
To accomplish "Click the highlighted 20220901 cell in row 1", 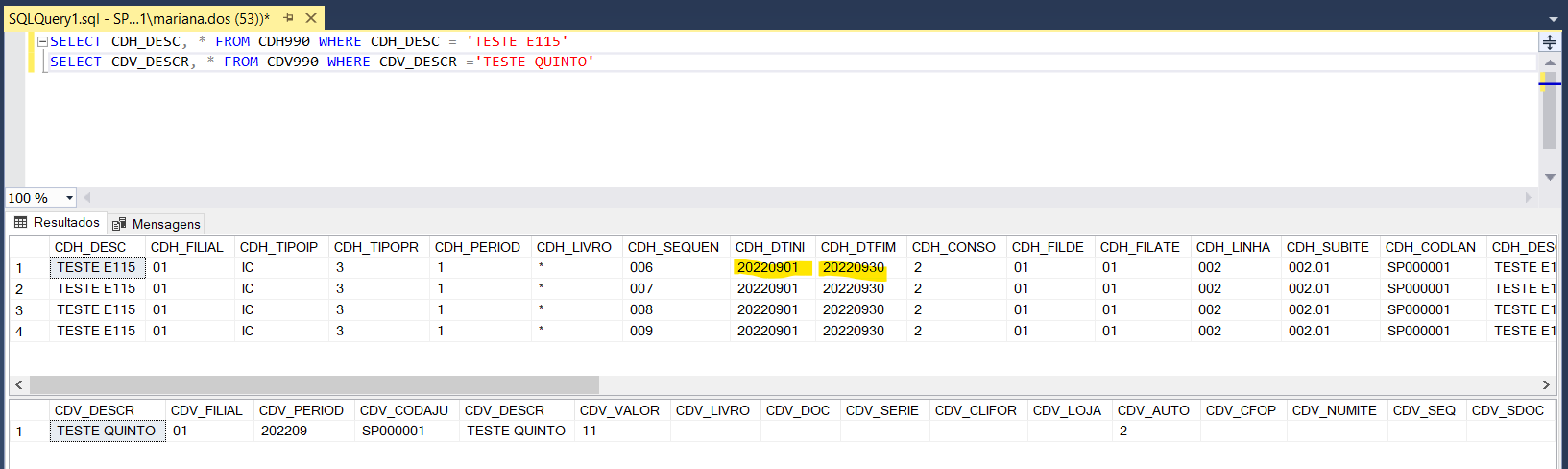I will pyautogui.click(x=772, y=268).
